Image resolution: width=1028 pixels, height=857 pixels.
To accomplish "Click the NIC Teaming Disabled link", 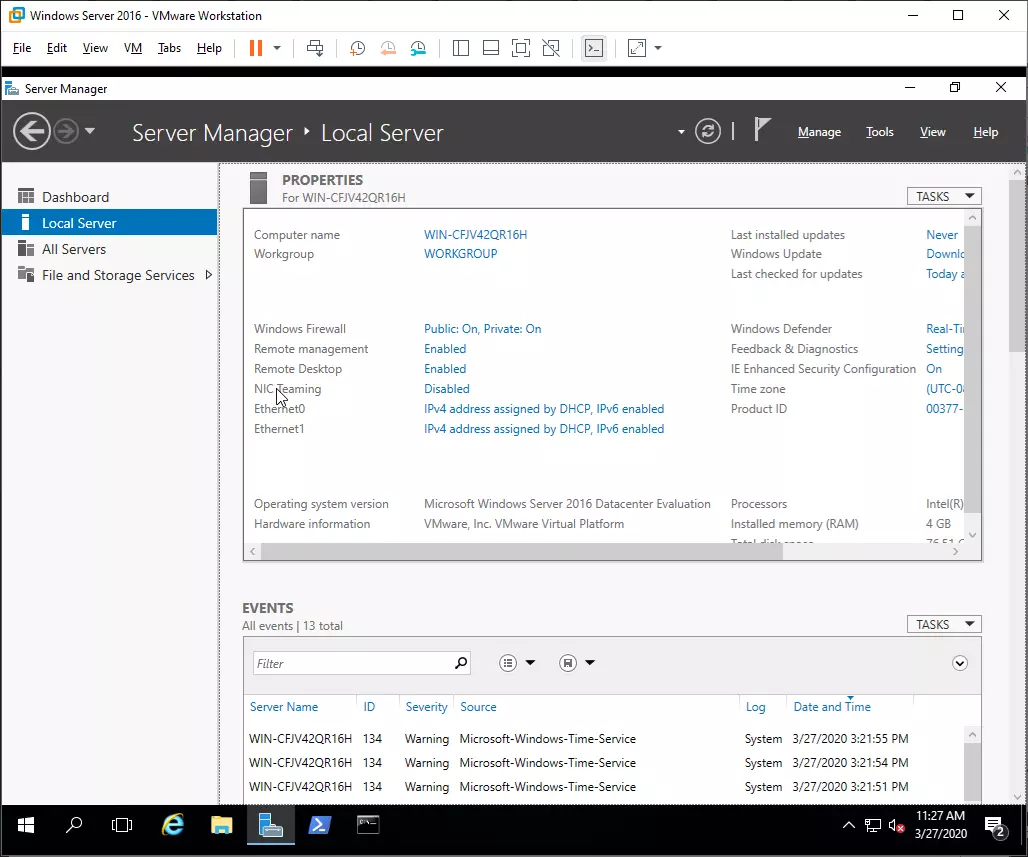I will pyautogui.click(x=446, y=389).
